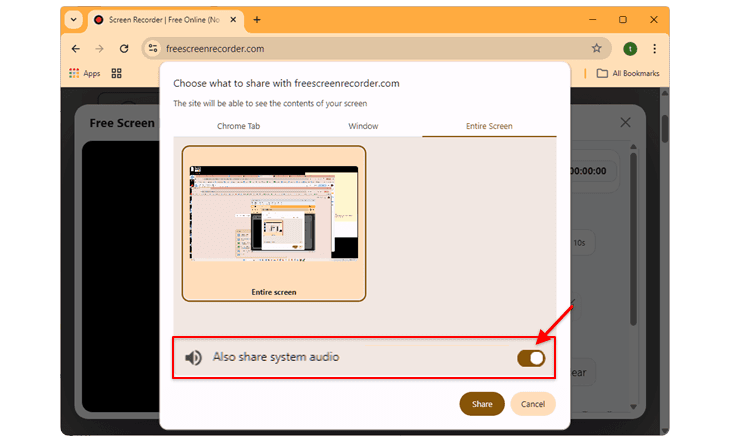Open Chrome's three-dot menu

click(655, 48)
